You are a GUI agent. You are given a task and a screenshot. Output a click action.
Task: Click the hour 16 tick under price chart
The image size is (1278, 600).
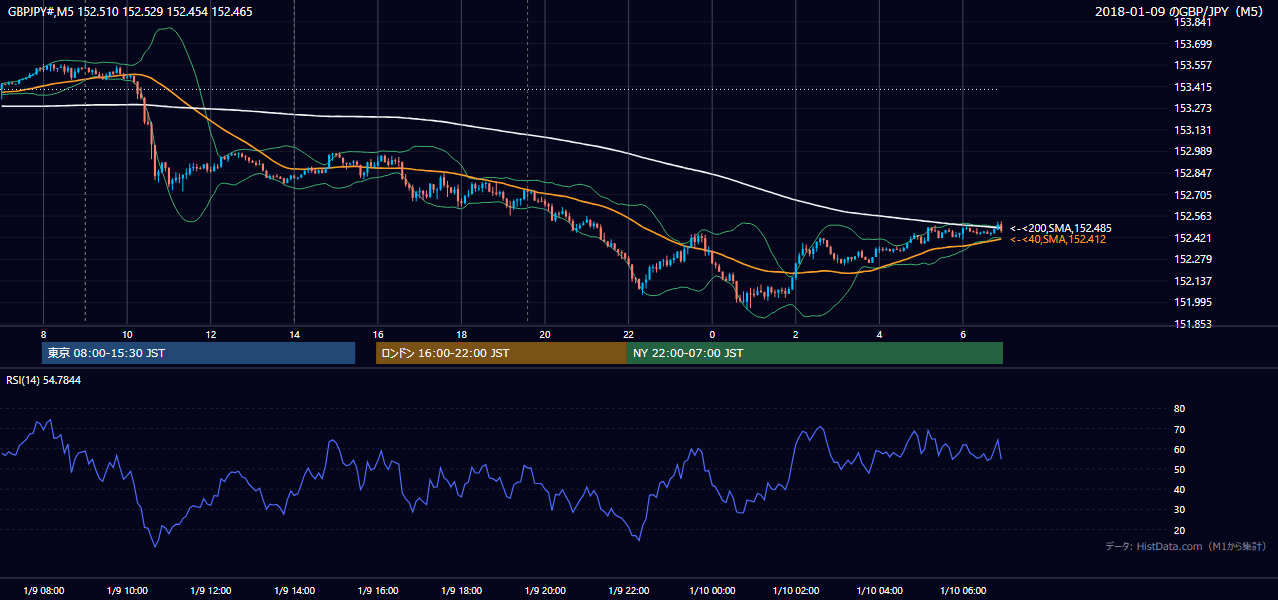point(378,334)
